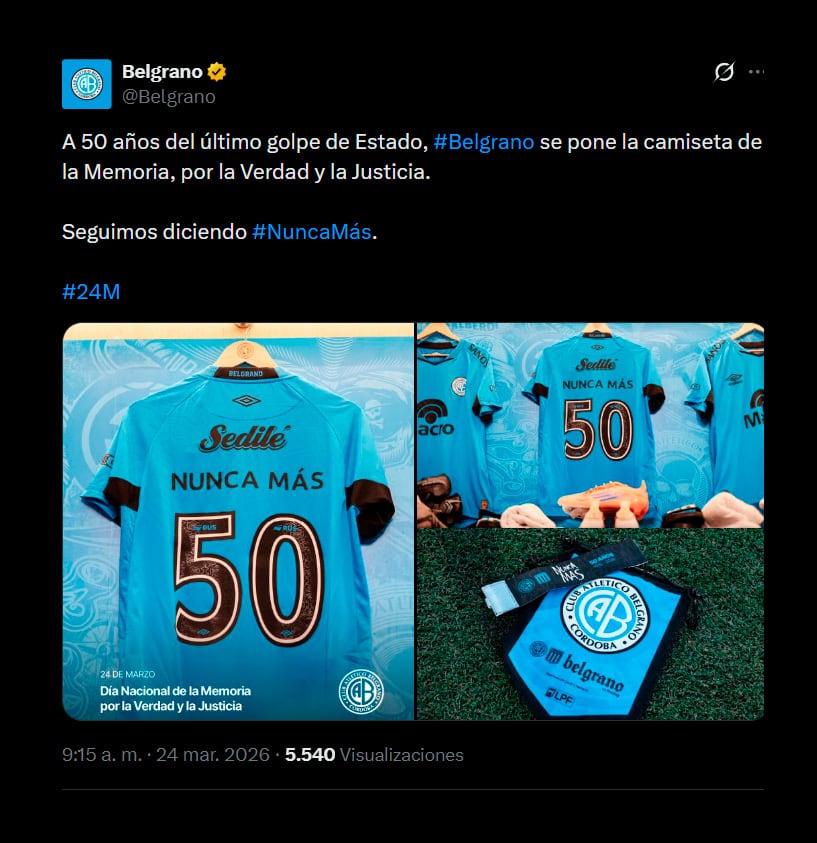Click the orange boot in locker photo

pos(604,501)
